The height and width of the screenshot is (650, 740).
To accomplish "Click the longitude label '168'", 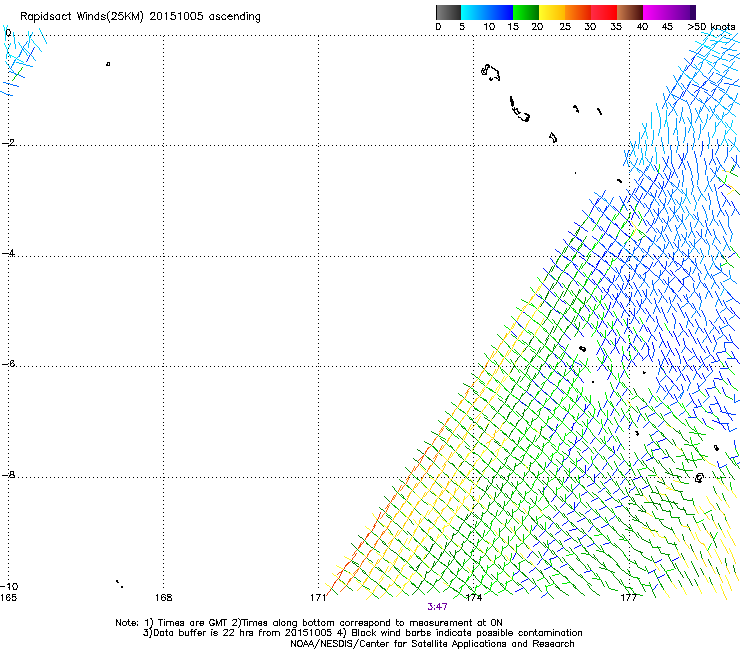I will tap(163, 598).
